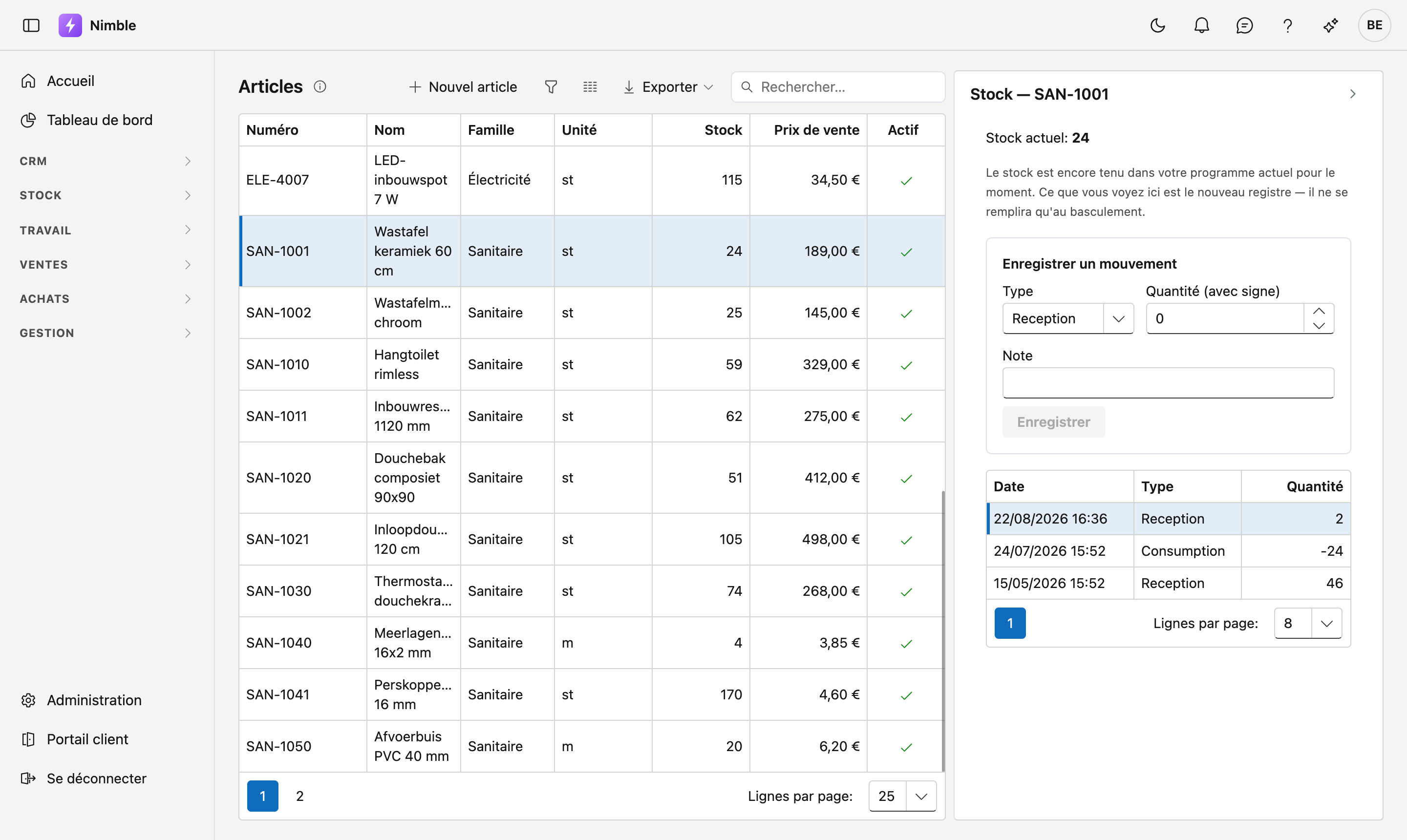This screenshot has width=1407, height=840.
Task: Show the info icon beside Articles
Action: click(x=320, y=86)
